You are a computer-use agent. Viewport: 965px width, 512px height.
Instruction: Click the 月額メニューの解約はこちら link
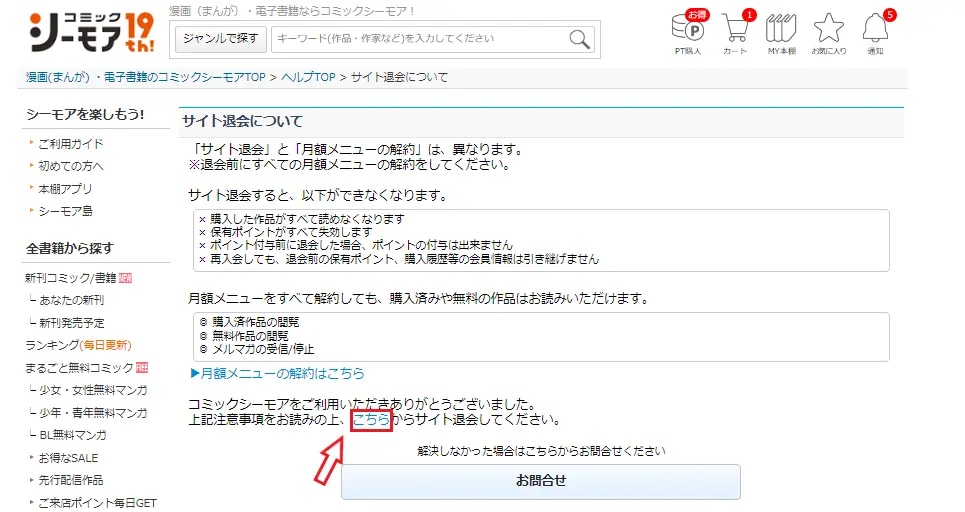pos(277,373)
